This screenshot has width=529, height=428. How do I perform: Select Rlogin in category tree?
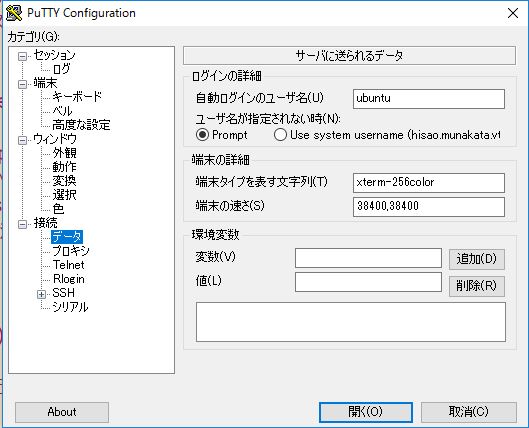click(x=69, y=279)
